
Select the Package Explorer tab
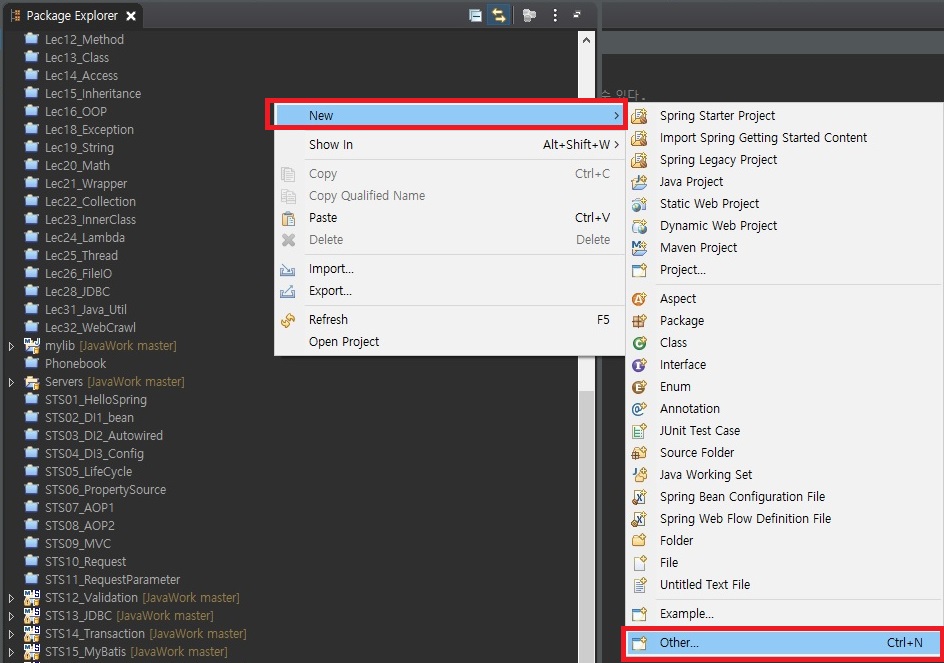click(x=72, y=16)
